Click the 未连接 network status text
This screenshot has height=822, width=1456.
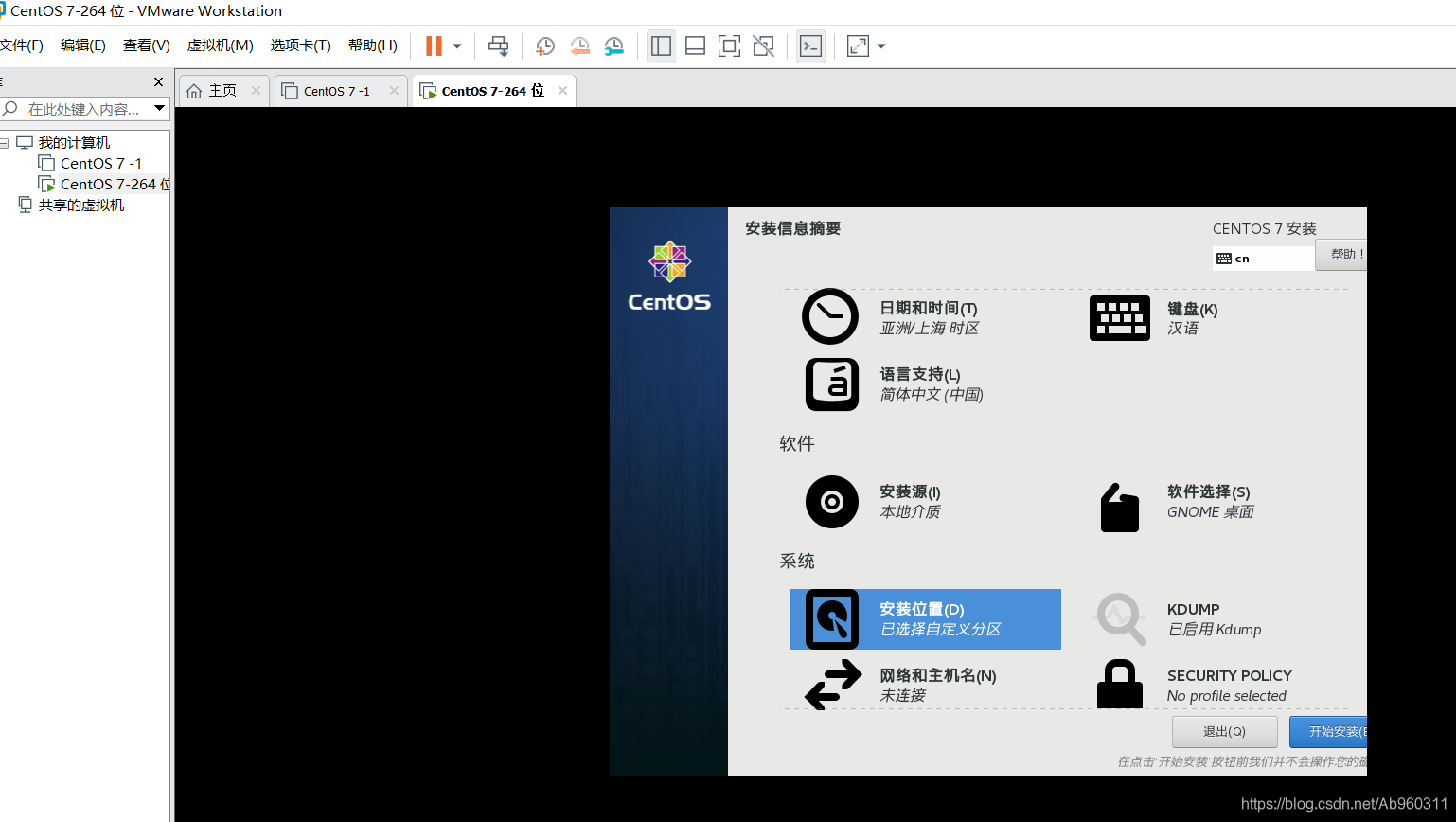(x=903, y=696)
